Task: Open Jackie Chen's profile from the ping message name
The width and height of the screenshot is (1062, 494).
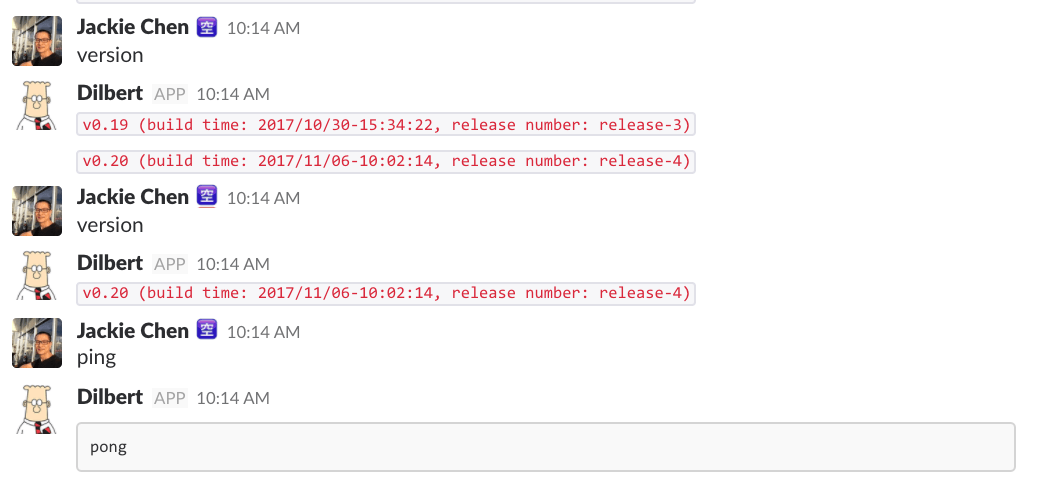Action: (x=133, y=330)
